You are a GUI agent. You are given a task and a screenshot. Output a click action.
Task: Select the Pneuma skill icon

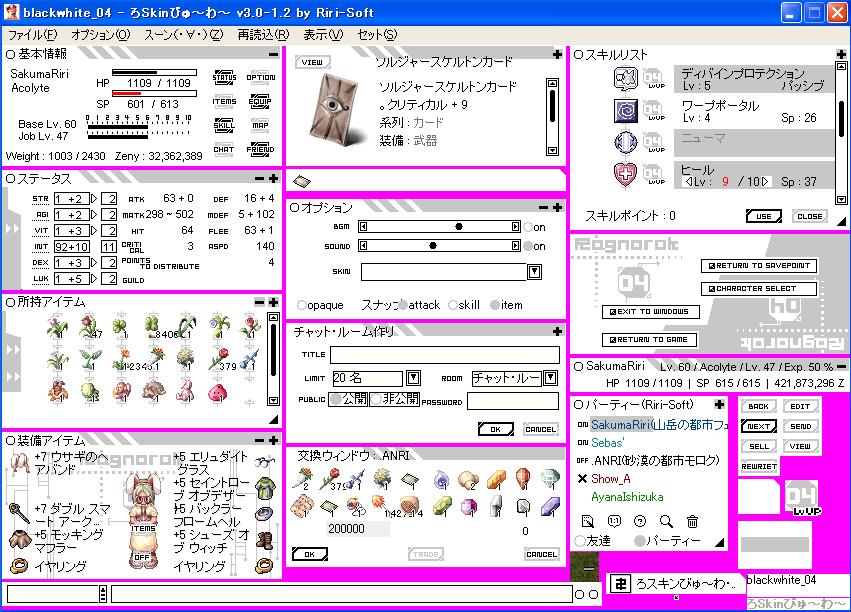coord(625,143)
